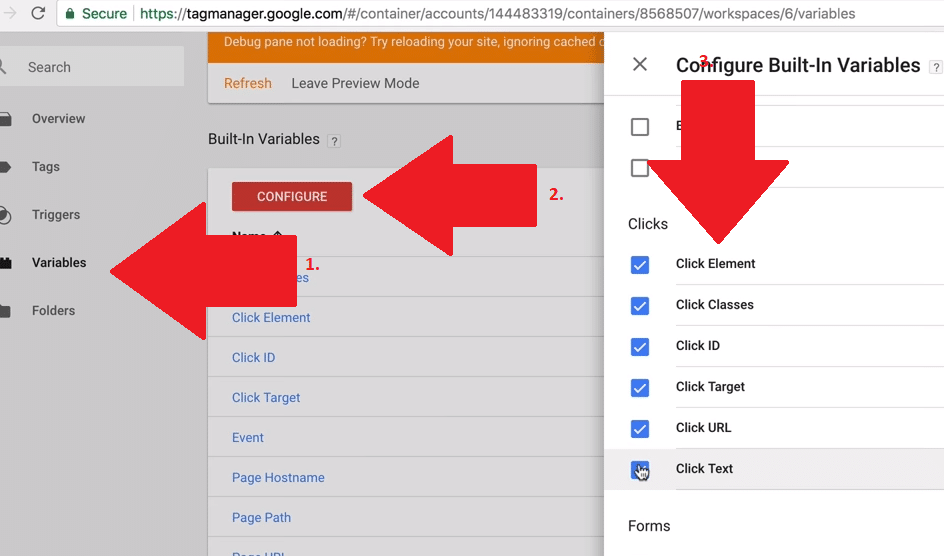This screenshot has width=944, height=556.
Task: Click the Click Target label in panel
Action: click(710, 386)
